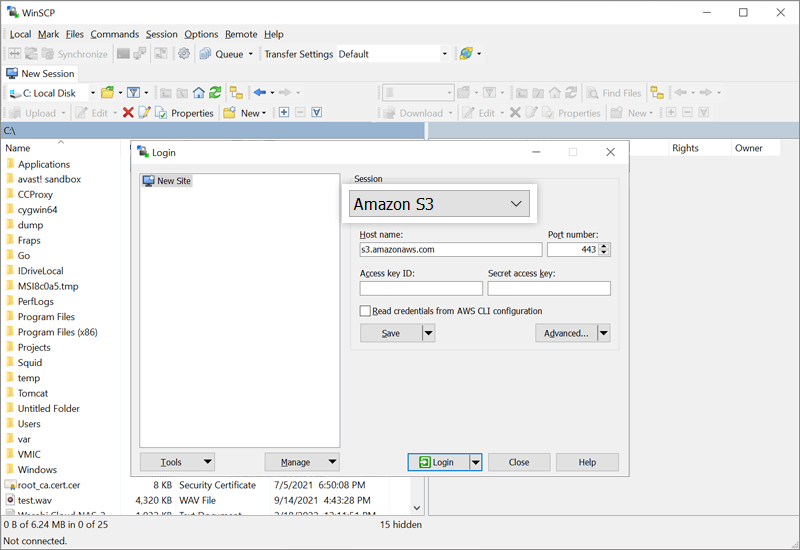The image size is (800, 550).
Task: Open the Commands menu
Action: (115, 34)
